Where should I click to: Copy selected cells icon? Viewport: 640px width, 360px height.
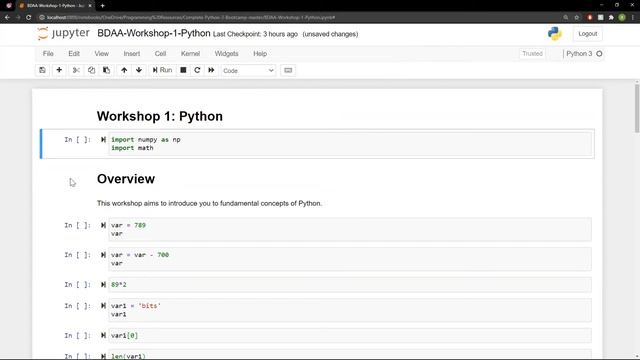point(91,70)
